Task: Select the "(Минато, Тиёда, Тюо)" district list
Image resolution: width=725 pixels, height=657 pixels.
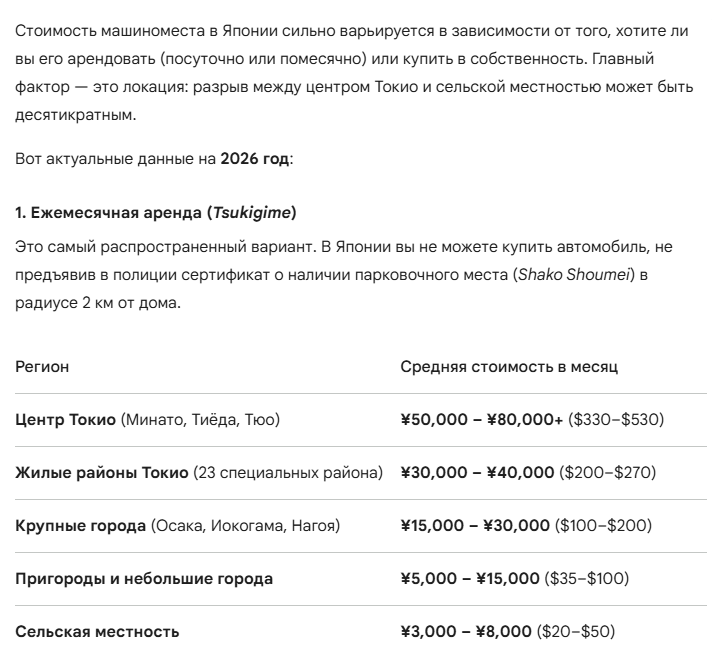Action: point(200,420)
